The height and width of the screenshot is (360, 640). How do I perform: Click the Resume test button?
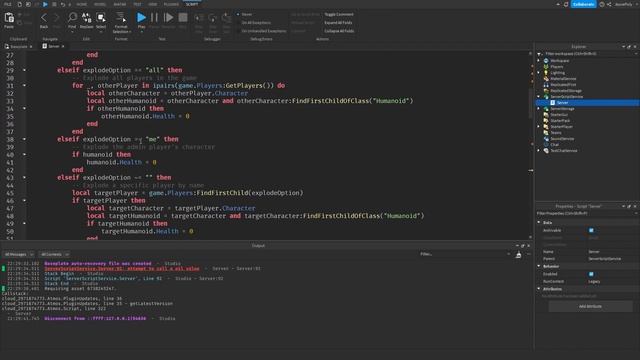pyautogui.click(x=168, y=18)
